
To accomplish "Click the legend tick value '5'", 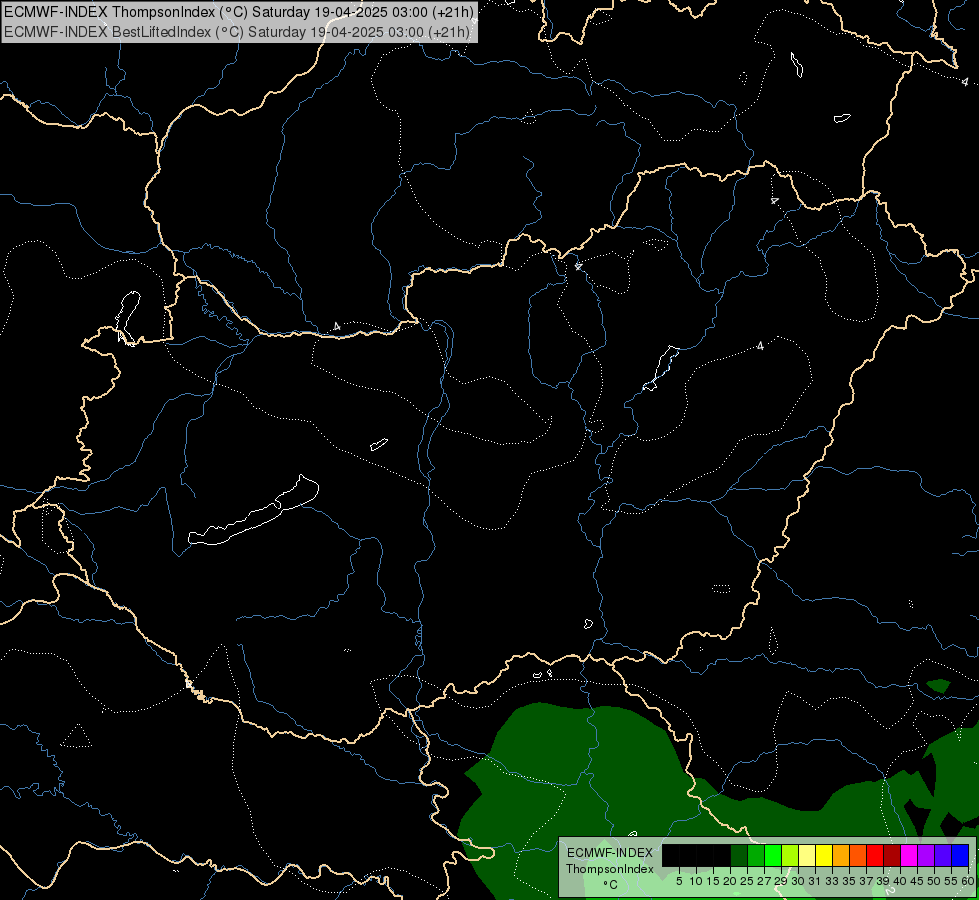I will (x=679, y=881).
